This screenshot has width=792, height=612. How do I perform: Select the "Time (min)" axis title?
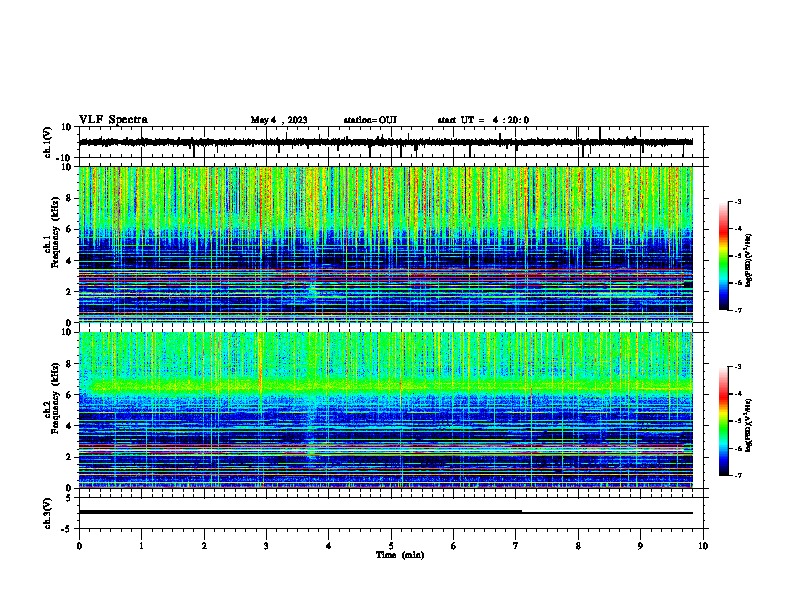[x=400, y=555]
